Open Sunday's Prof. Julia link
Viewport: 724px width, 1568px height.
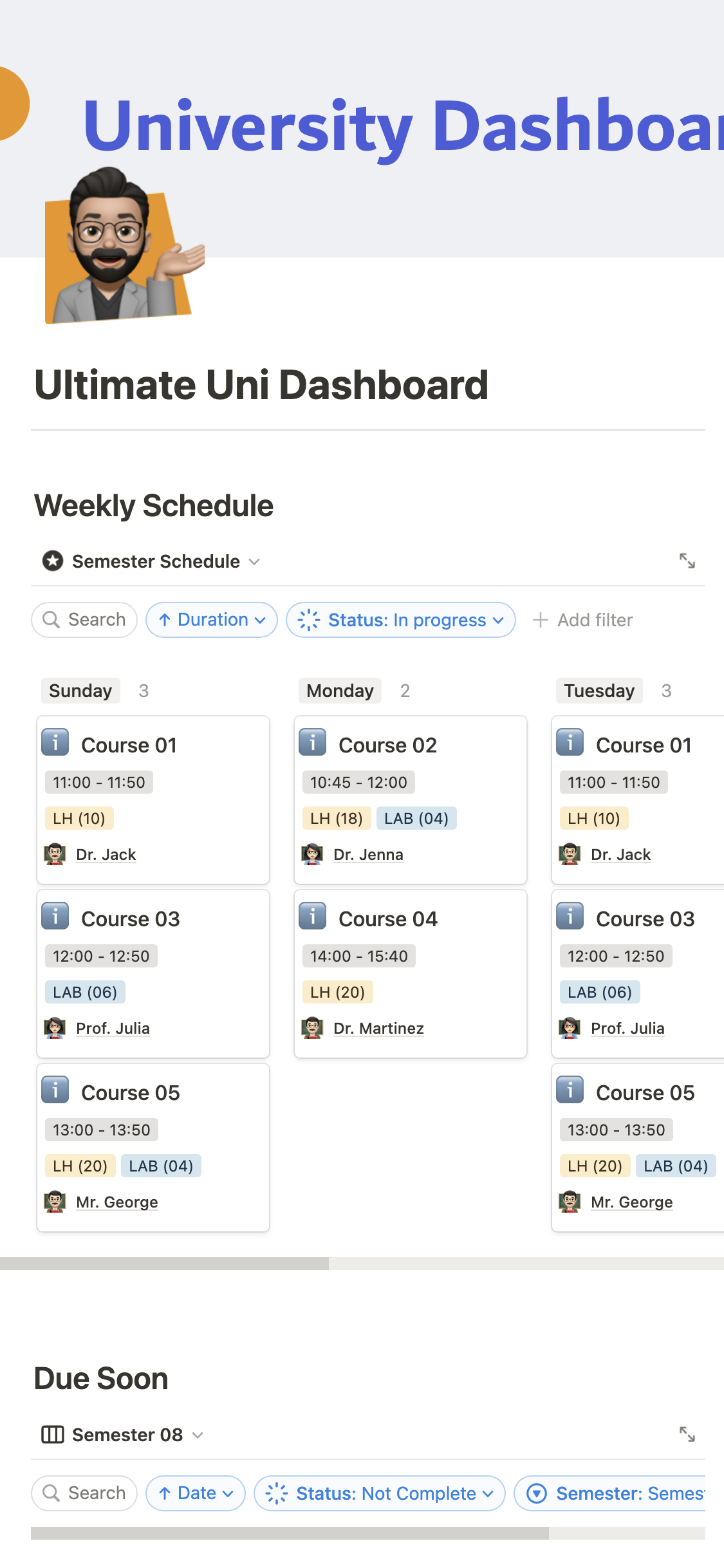113,1028
